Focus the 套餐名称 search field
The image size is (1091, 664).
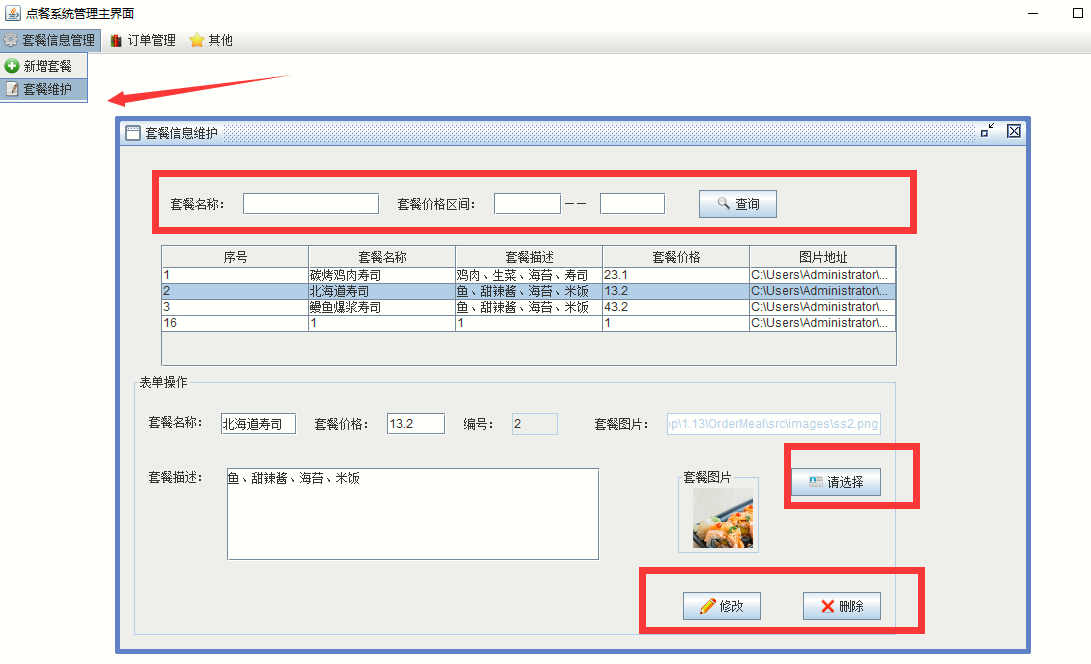tap(311, 204)
